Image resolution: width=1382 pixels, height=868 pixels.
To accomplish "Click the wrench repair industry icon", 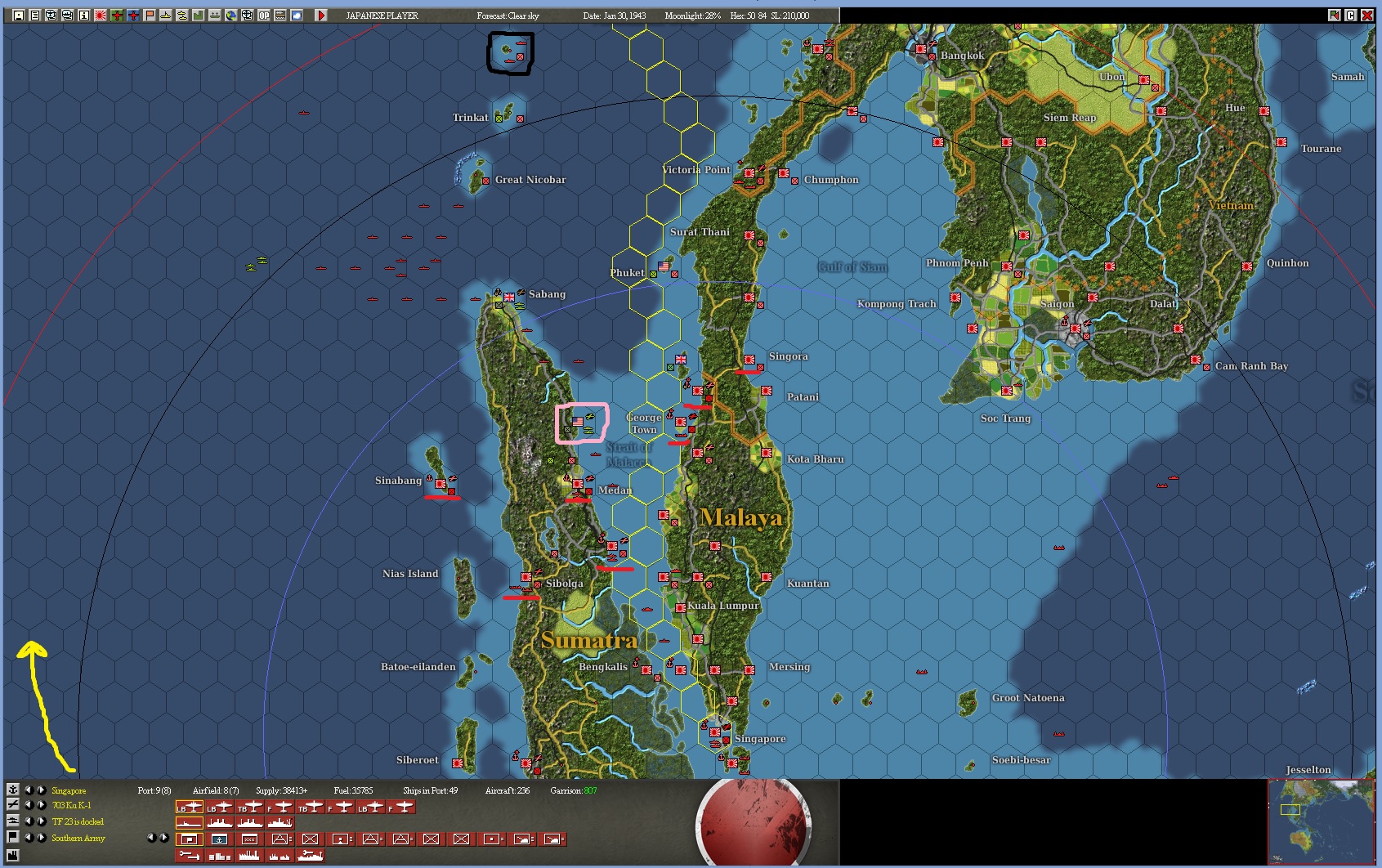I will tap(189, 856).
